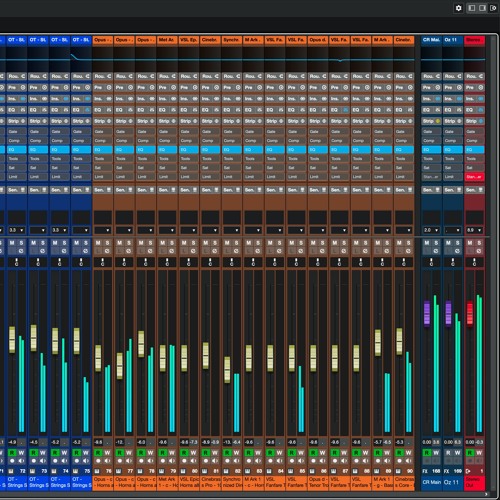Open instrument editor keyboard icon on channel 79
The height and width of the screenshot is (500, 500).
click(161, 471)
